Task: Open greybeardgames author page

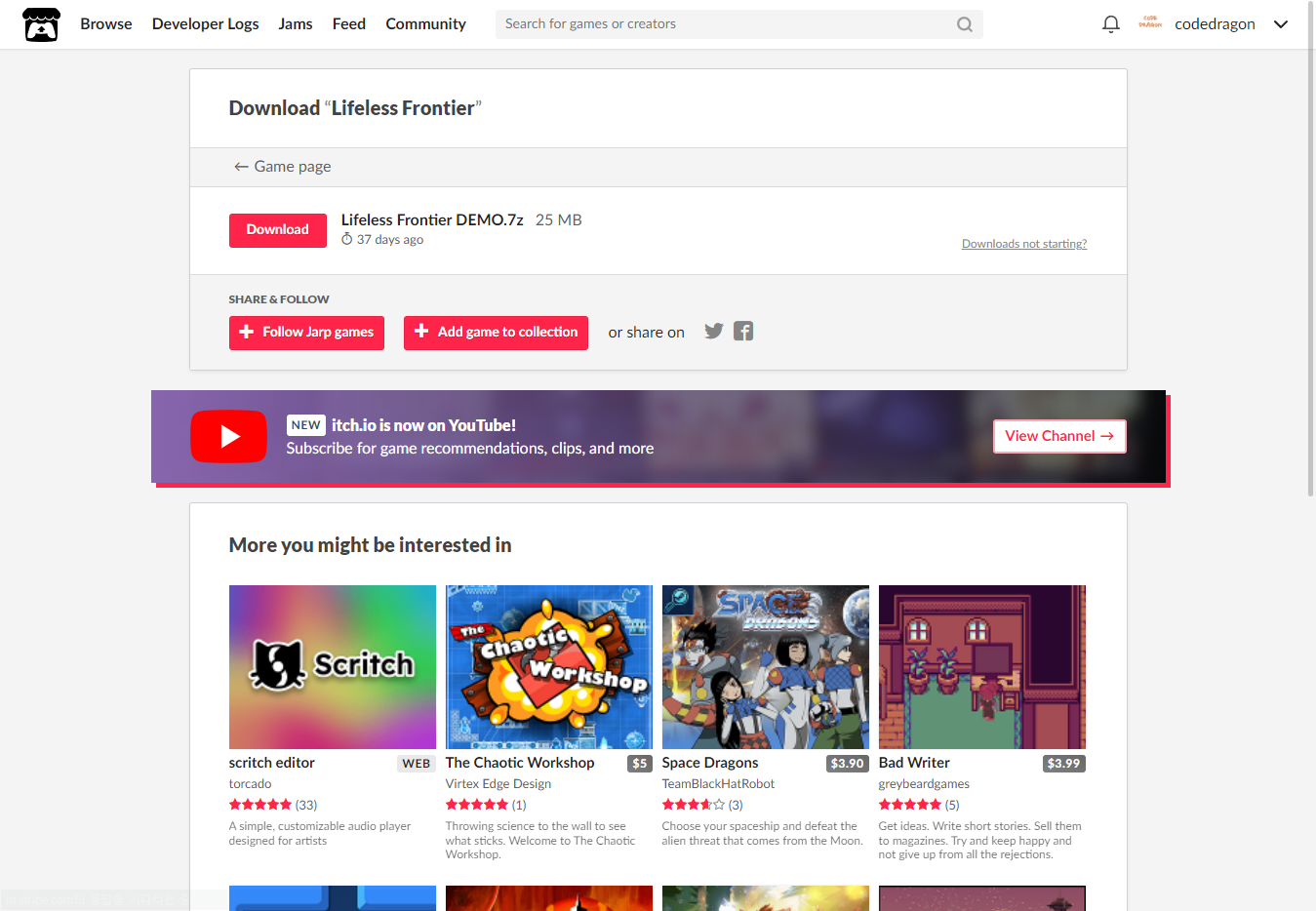Action: [925, 784]
